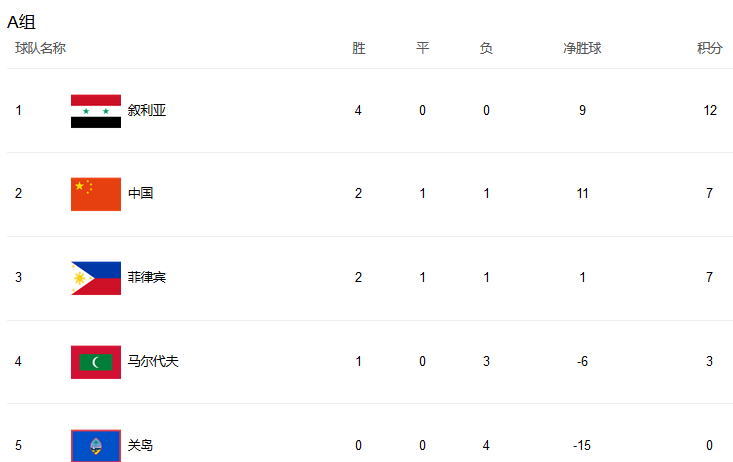This screenshot has height=462, width=733.
Task: Click China's goal difference of 11
Action: coord(582,194)
